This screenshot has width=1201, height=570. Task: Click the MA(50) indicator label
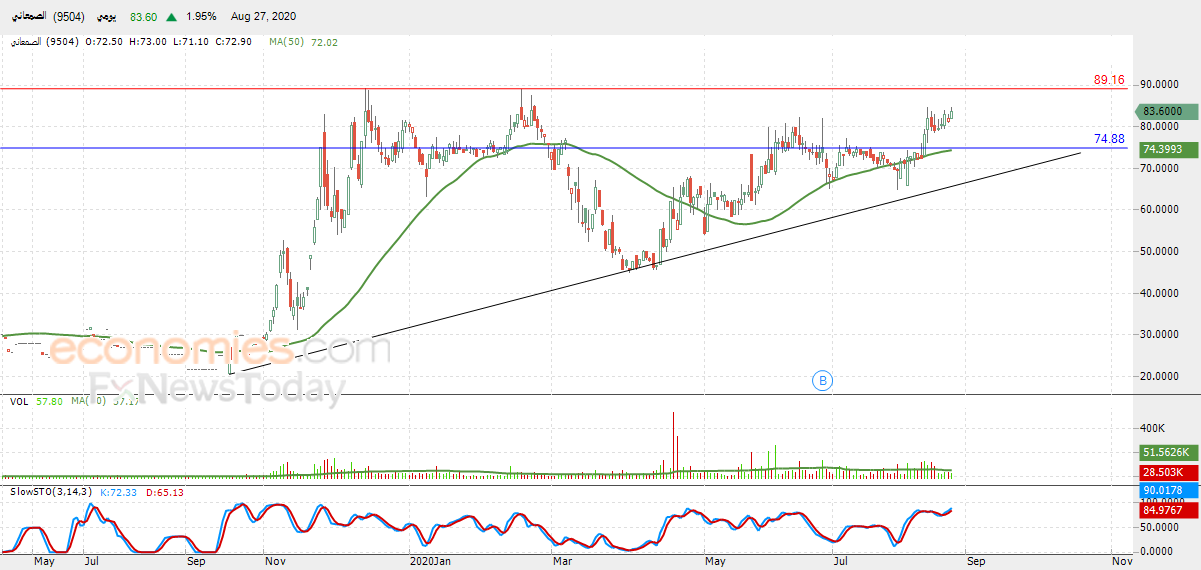point(288,42)
